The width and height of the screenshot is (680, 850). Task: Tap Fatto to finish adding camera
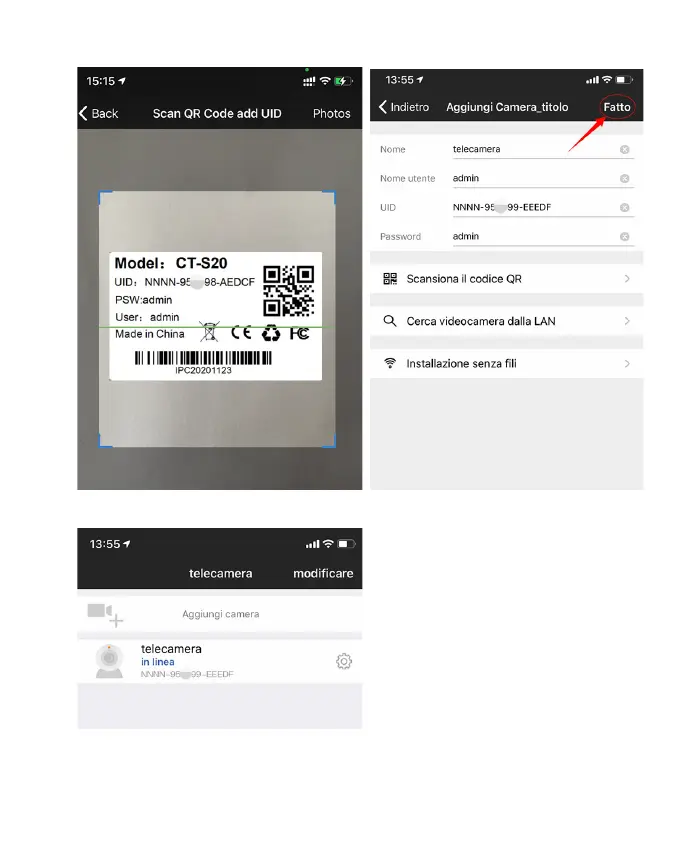617,107
